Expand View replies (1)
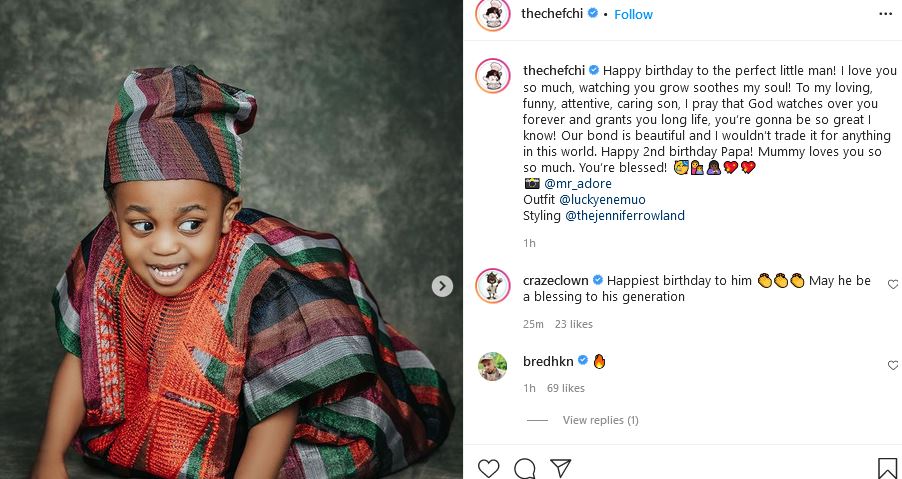Image resolution: width=902 pixels, height=479 pixels. [600, 420]
